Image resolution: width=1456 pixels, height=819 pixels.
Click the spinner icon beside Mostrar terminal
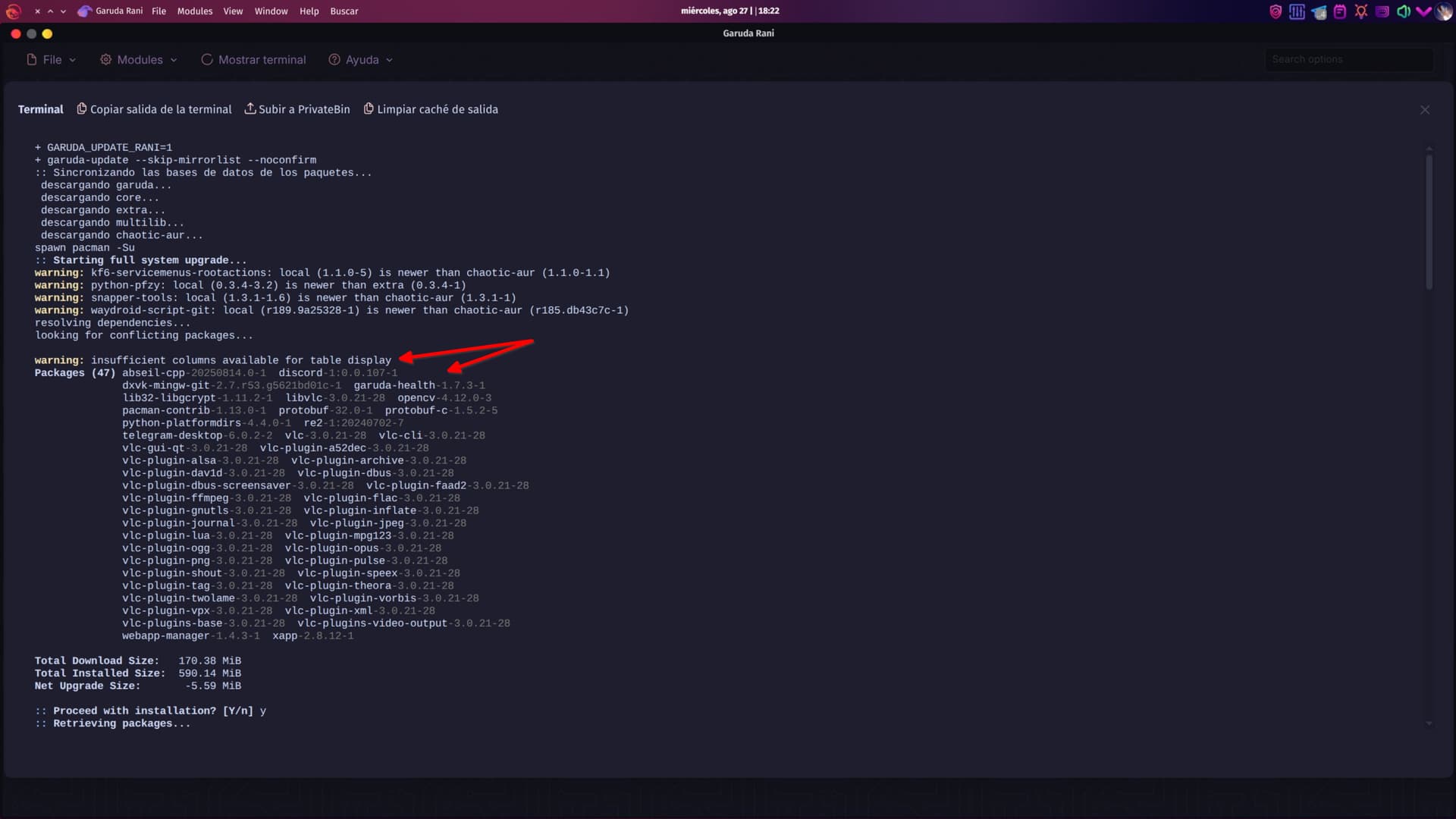207,60
